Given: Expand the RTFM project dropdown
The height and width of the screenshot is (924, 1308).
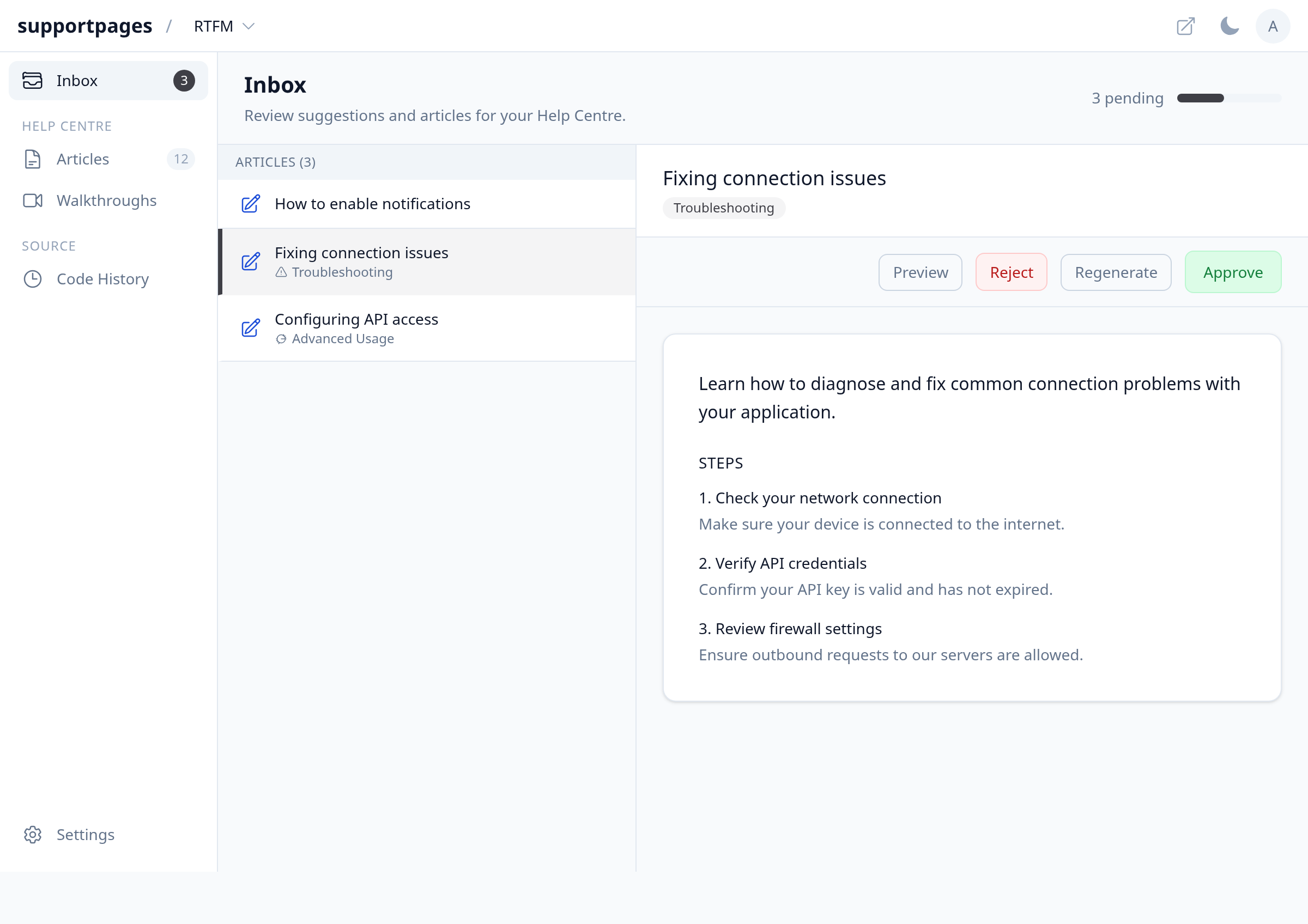Looking at the screenshot, I should click(x=224, y=26).
